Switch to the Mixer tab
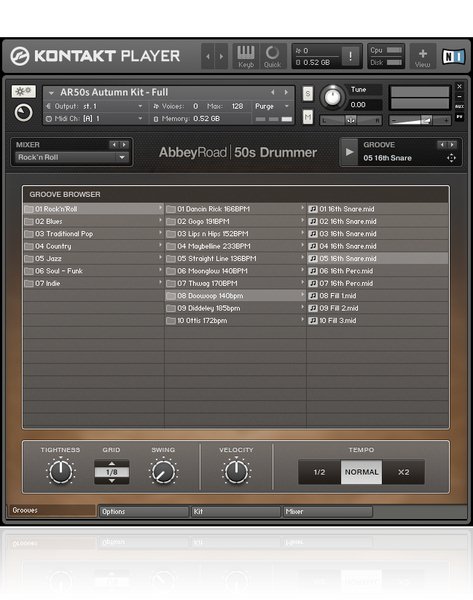The height and width of the screenshot is (600, 473). [328, 512]
